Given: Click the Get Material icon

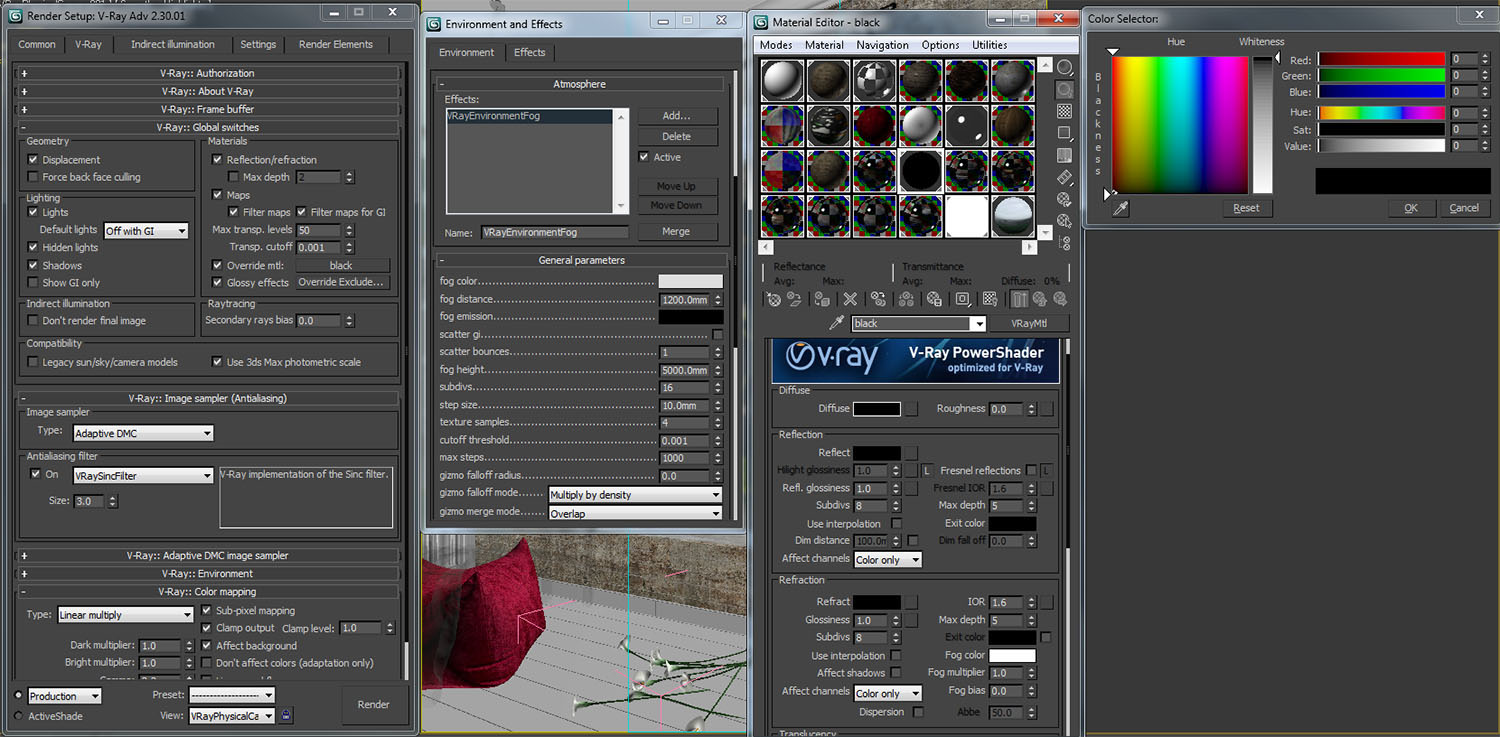Looking at the screenshot, I should 773,299.
